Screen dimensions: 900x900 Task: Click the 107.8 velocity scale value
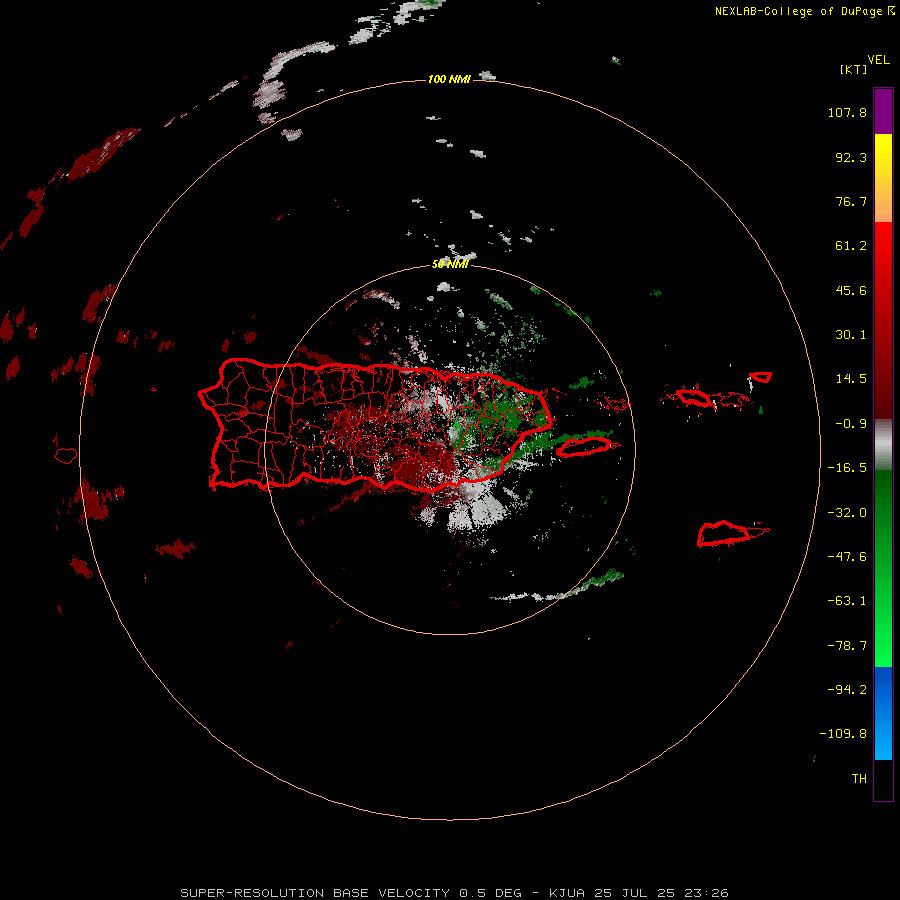[x=847, y=112]
